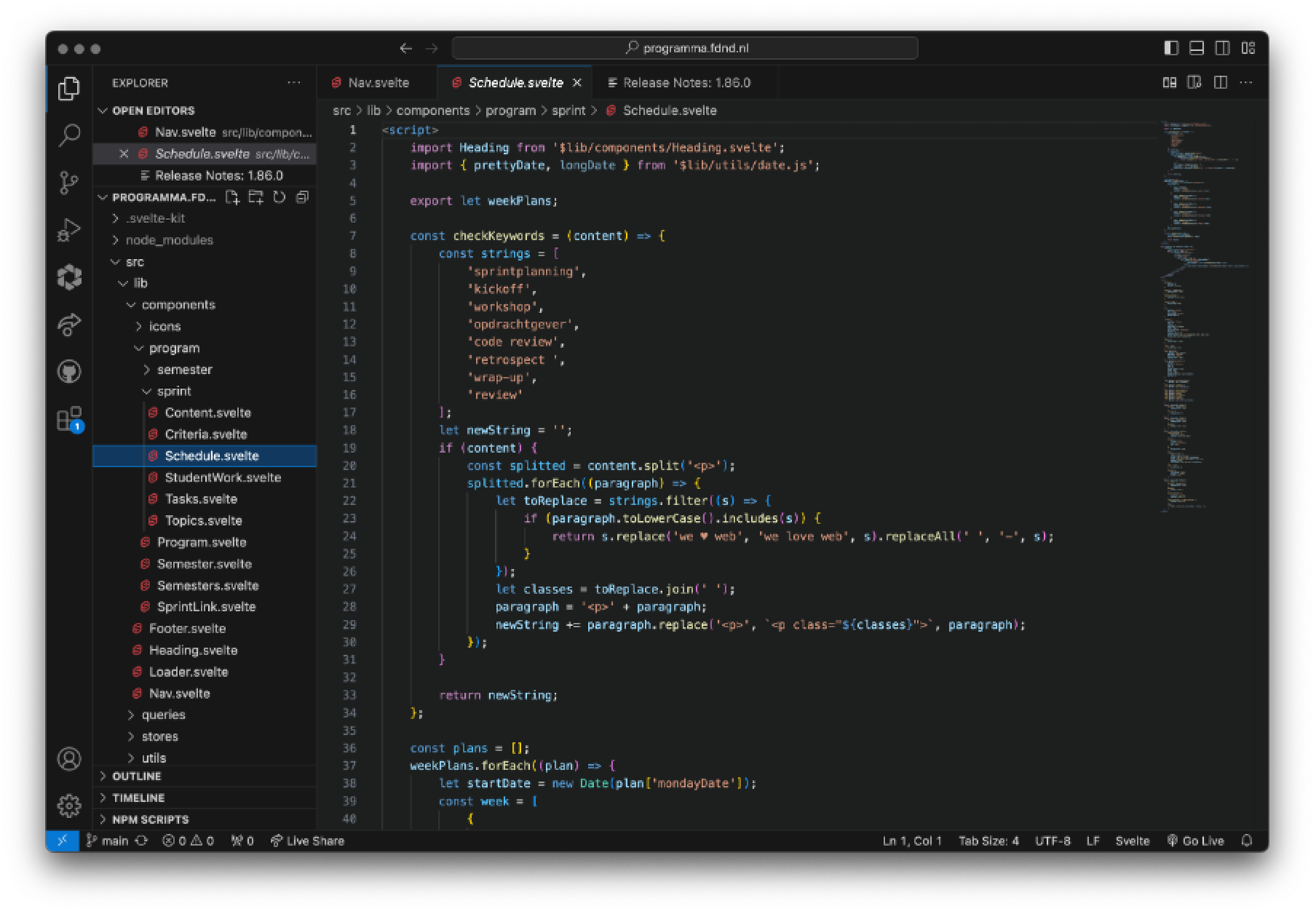Split the editor to the right
This screenshot has height=914, width=1316.
point(1221,83)
